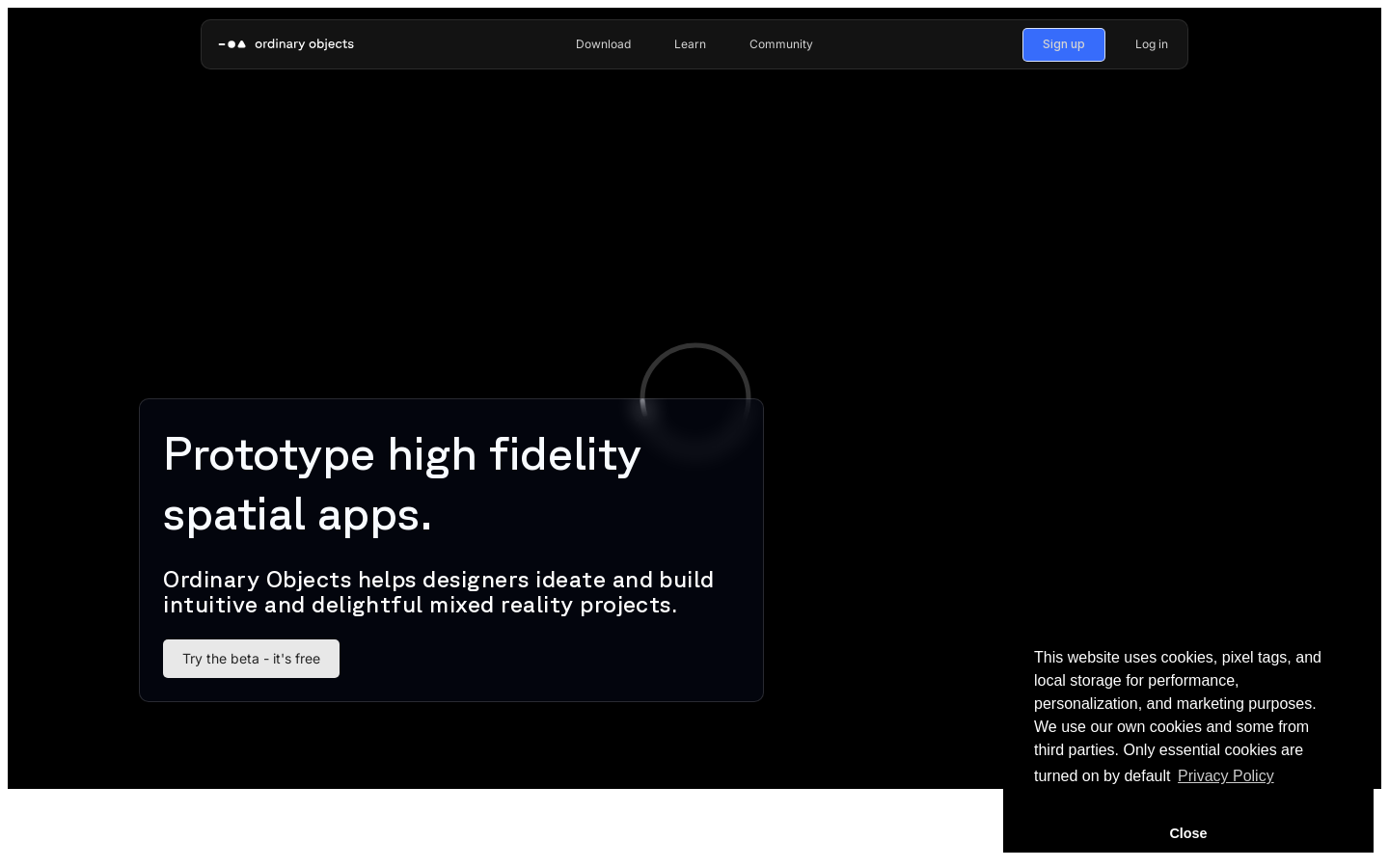1389x868 pixels.
Task: Click the circular loading ring graphic
Action: click(x=695, y=397)
